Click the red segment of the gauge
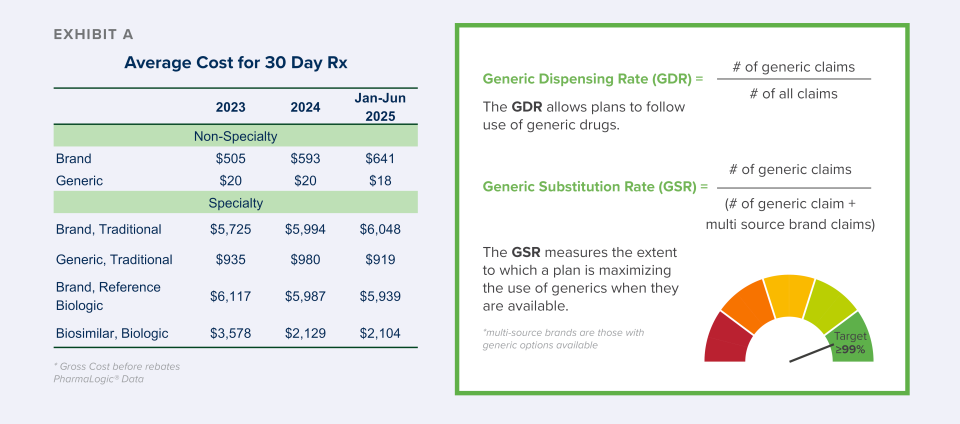 click(727, 335)
